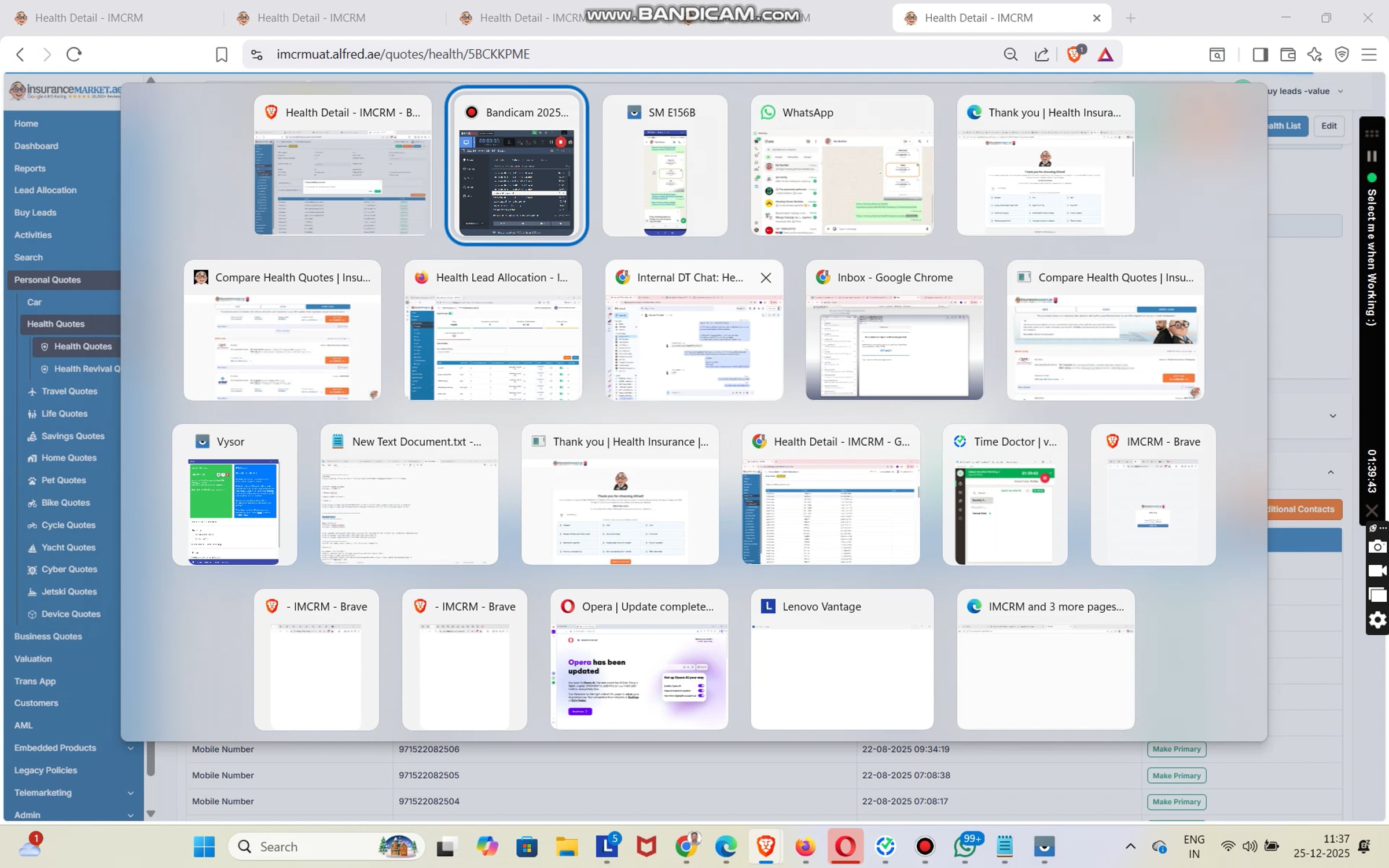Switch to the Time Doctor window thumbnail

click(x=1005, y=495)
